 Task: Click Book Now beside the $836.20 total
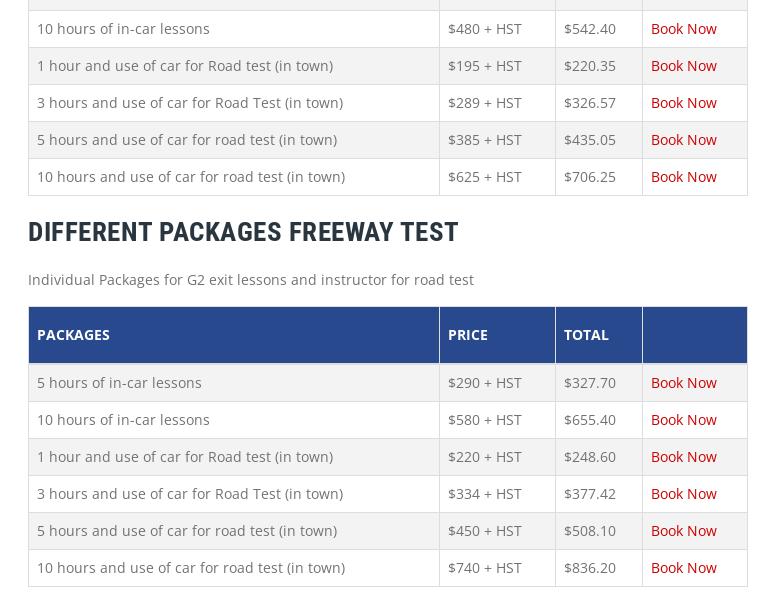pyautogui.click(x=683, y=568)
